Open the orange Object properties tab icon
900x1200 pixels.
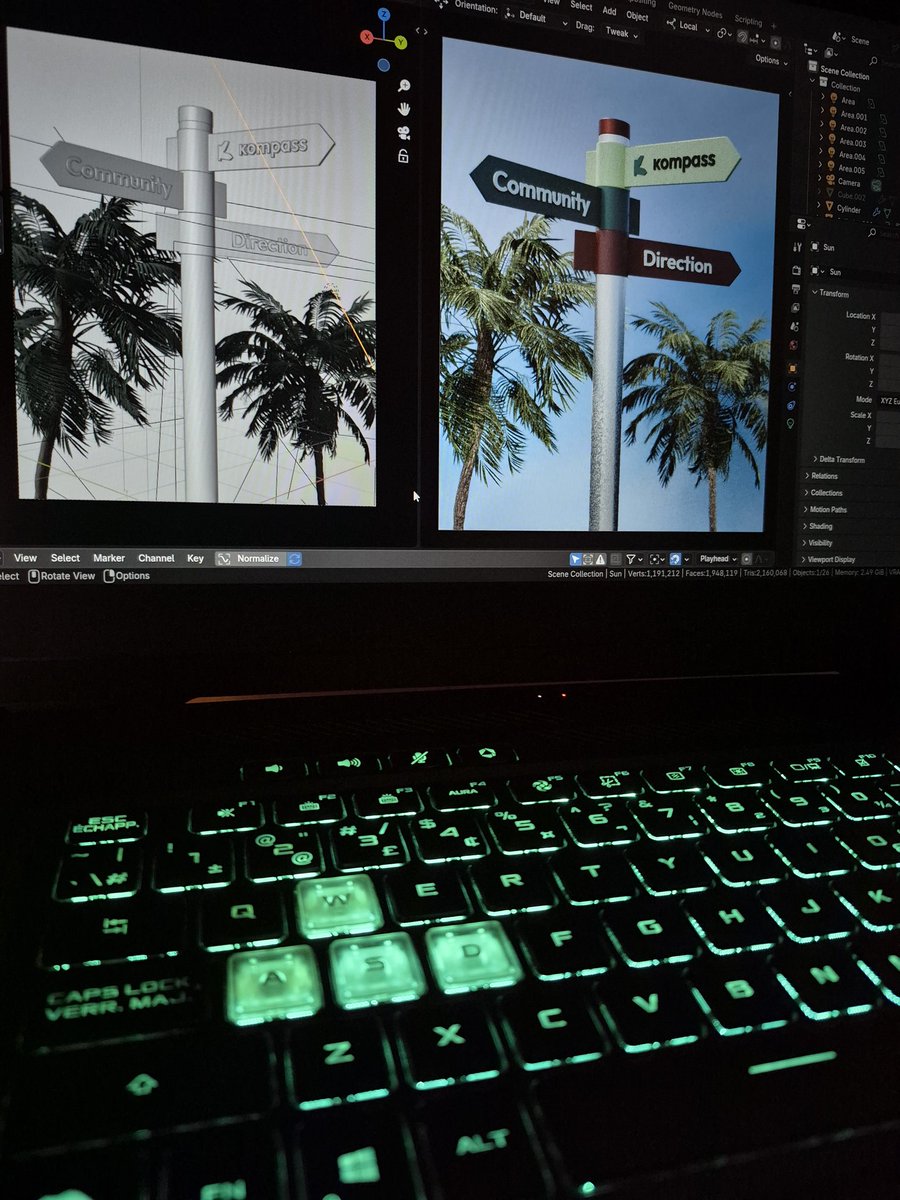coord(792,368)
